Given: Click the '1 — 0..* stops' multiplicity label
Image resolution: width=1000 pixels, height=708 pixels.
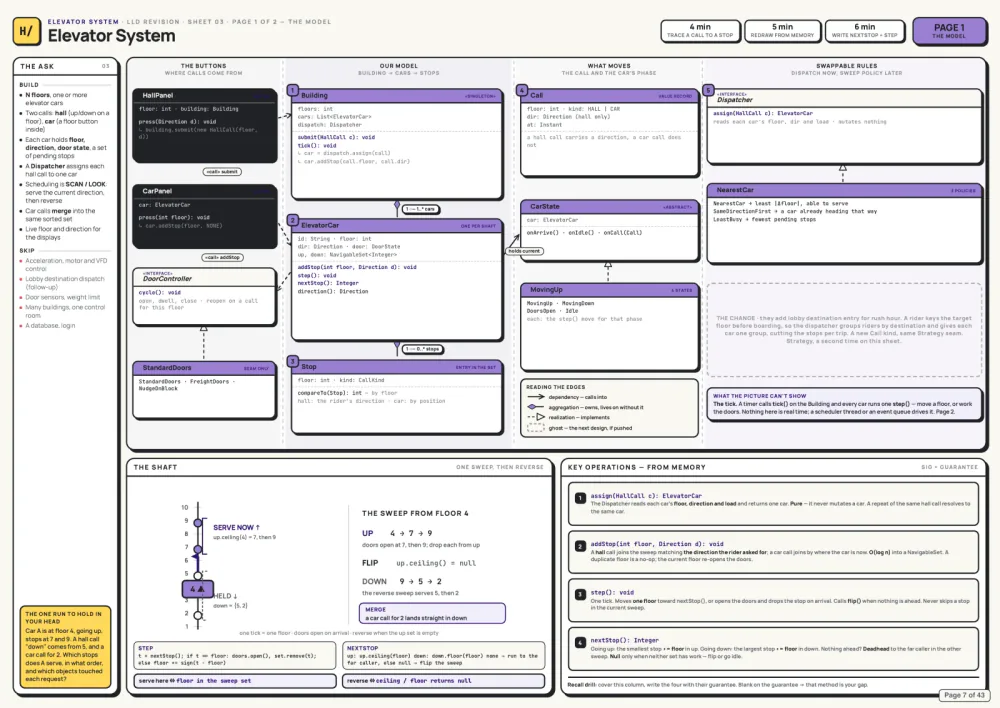Looking at the screenshot, I should pos(422,349).
